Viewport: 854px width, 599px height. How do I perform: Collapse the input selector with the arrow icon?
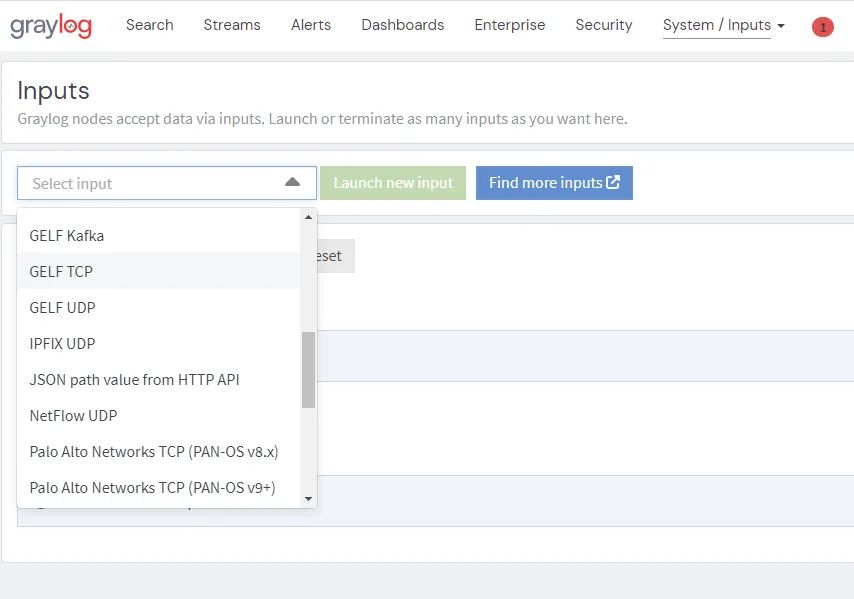point(293,182)
